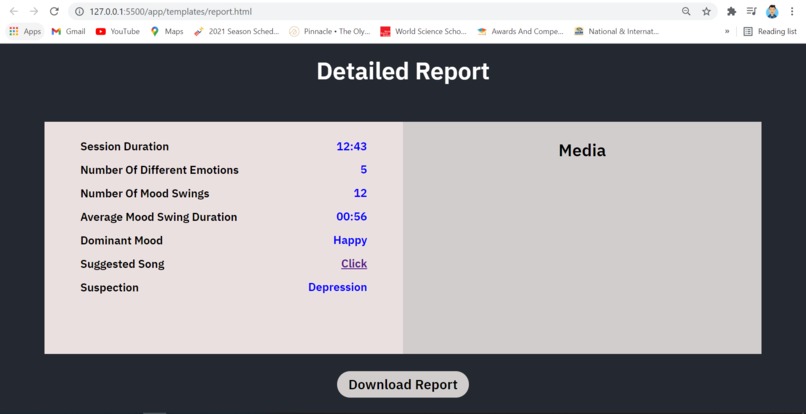Screen dimensions: 806x414
Task: View site information icon in address bar
Action: pos(79,11)
